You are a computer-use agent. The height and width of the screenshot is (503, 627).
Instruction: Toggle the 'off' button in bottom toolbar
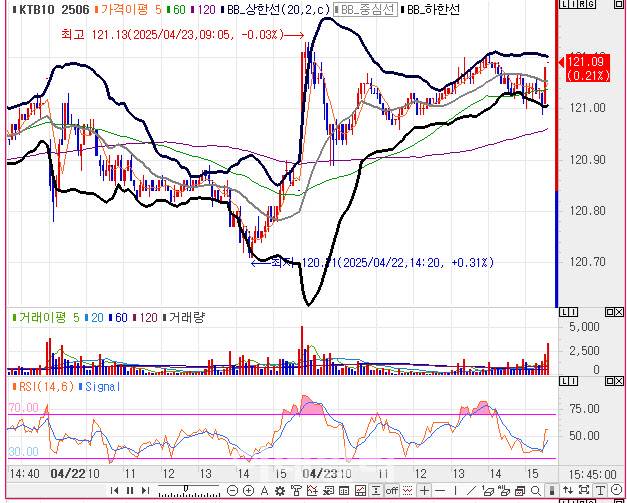point(393,490)
